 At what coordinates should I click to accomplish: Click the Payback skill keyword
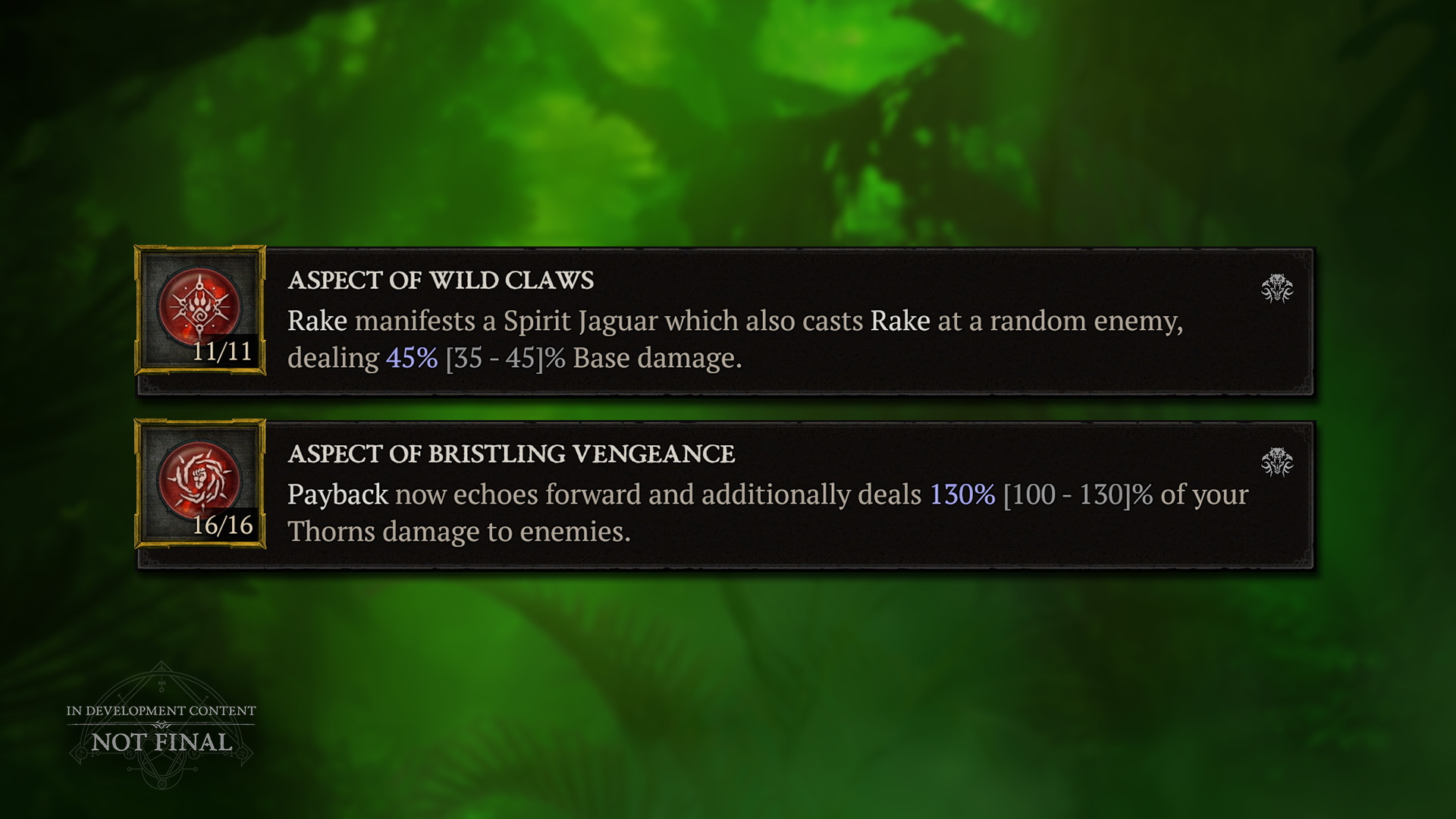[337, 495]
